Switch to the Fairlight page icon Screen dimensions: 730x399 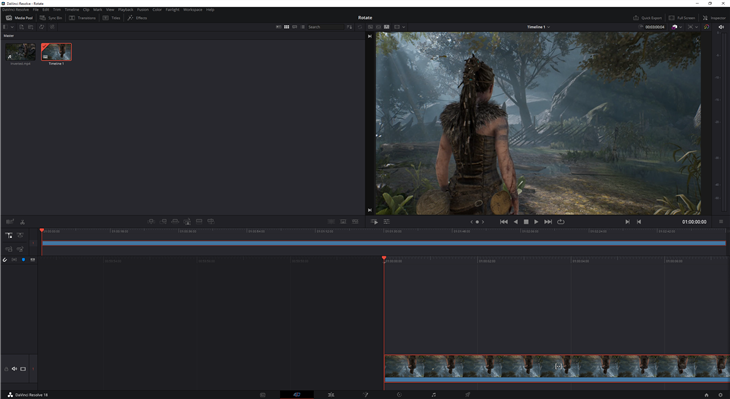tap(433, 394)
